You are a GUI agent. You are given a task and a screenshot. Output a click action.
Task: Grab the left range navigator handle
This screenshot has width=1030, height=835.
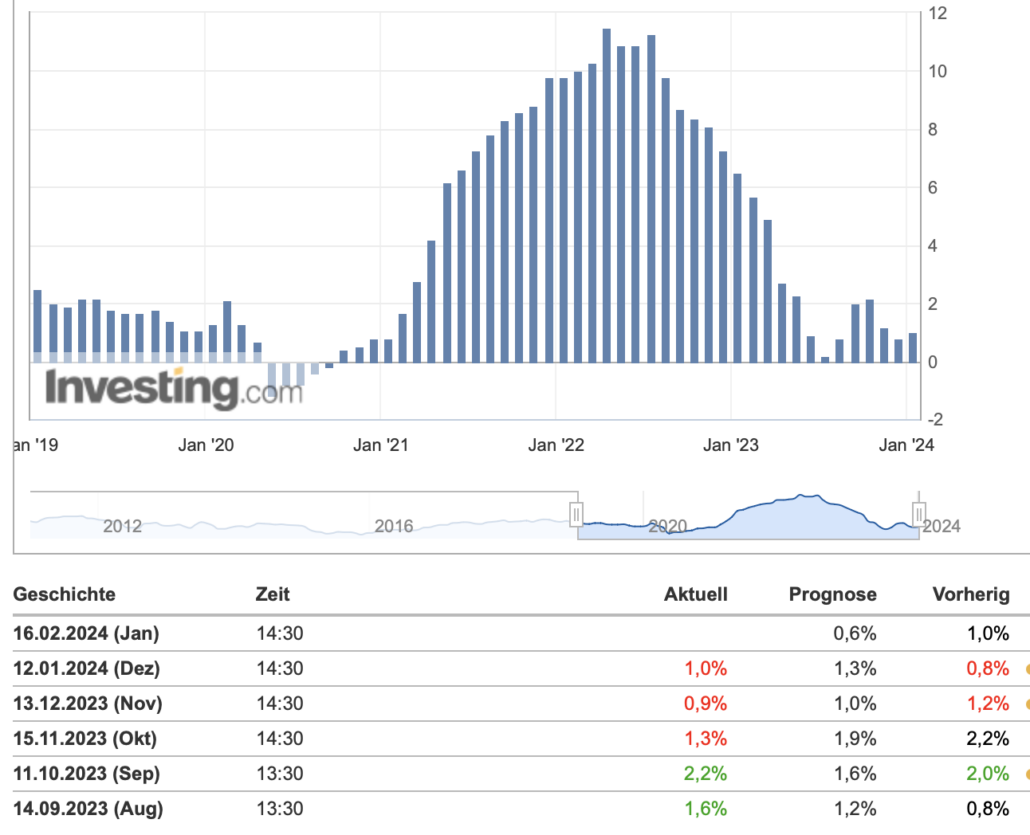coord(577,514)
